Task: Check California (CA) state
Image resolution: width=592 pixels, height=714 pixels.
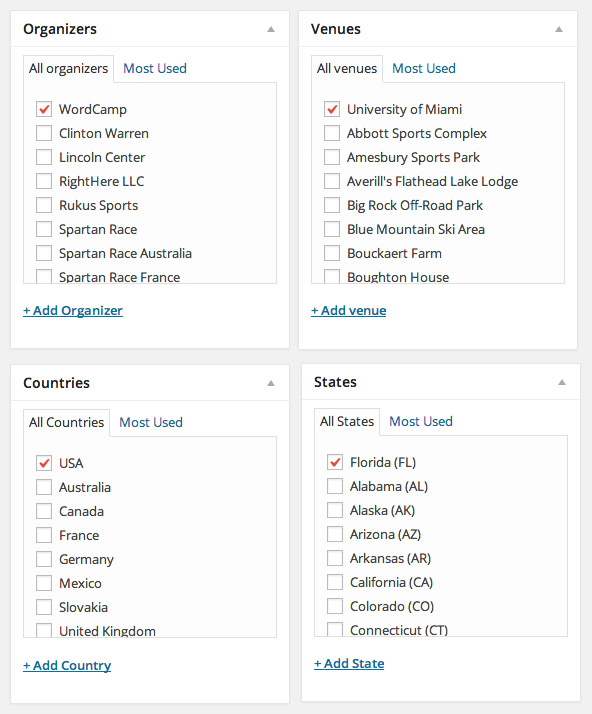Action: pos(335,582)
